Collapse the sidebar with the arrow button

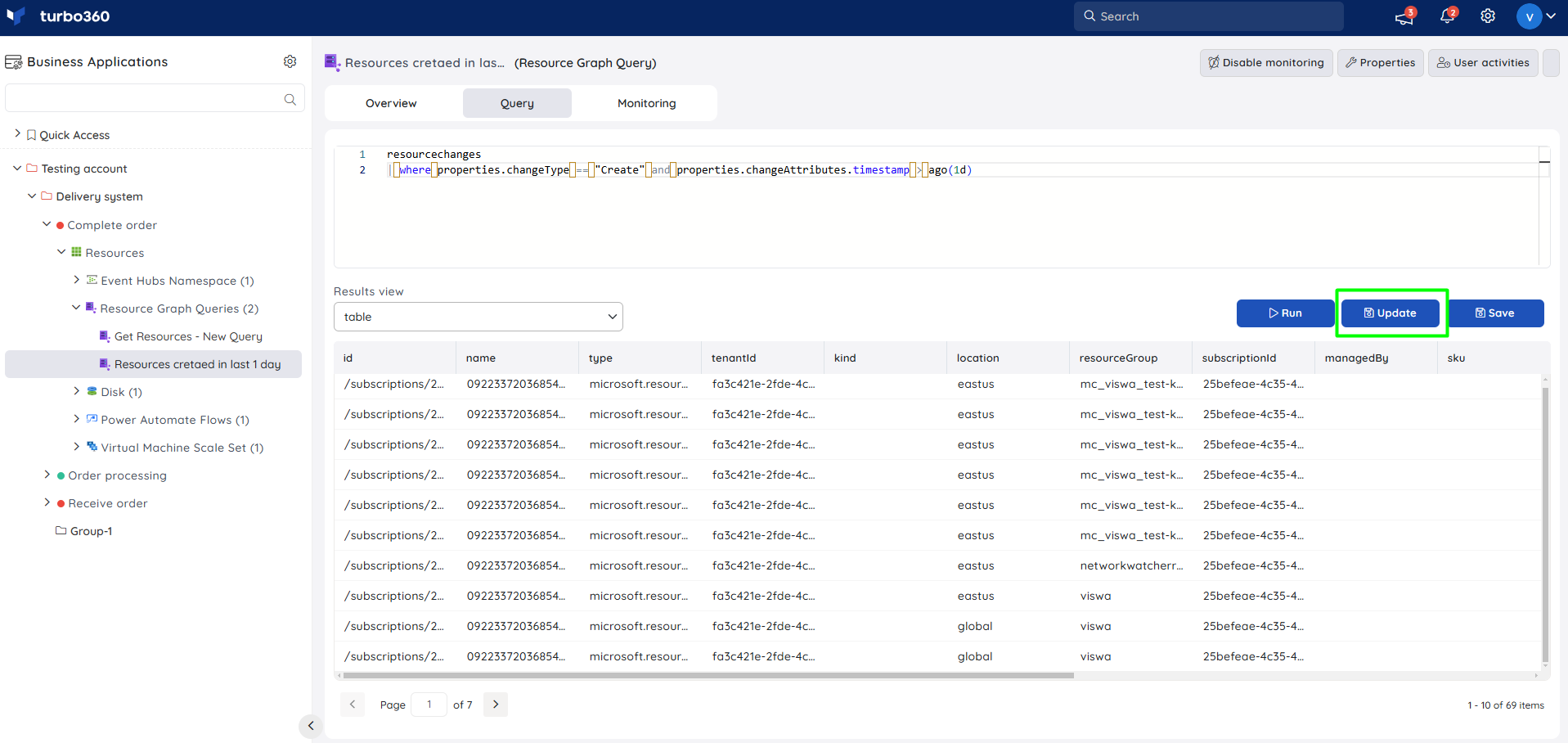pyautogui.click(x=310, y=725)
